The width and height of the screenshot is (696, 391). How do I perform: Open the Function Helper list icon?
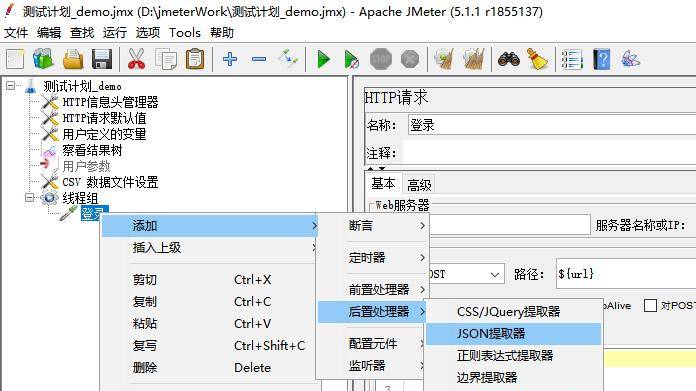[x=572, y=59]
